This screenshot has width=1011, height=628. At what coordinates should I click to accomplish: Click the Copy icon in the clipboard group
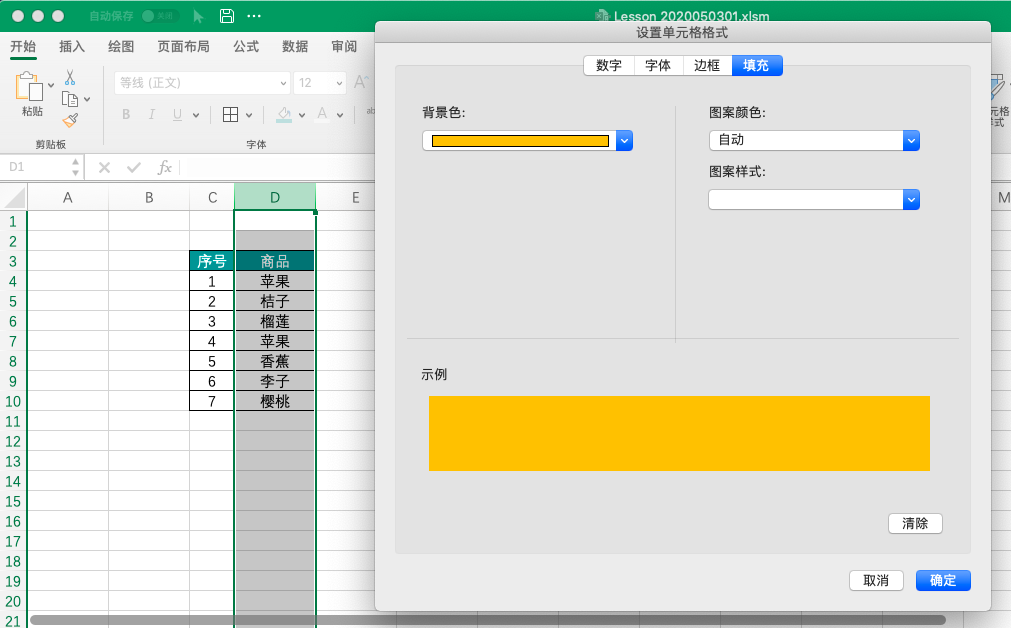click(70, 99)
